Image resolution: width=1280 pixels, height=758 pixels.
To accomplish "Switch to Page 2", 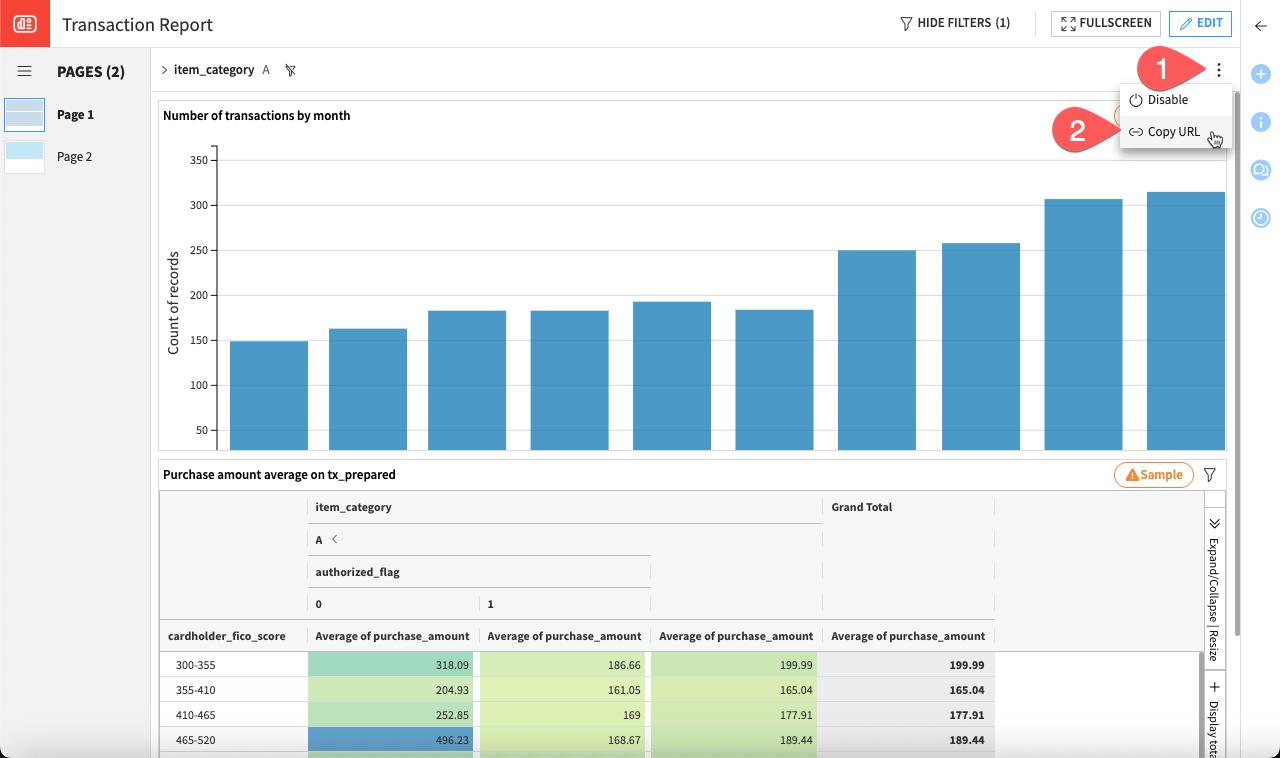I will [x=75, y=157].
